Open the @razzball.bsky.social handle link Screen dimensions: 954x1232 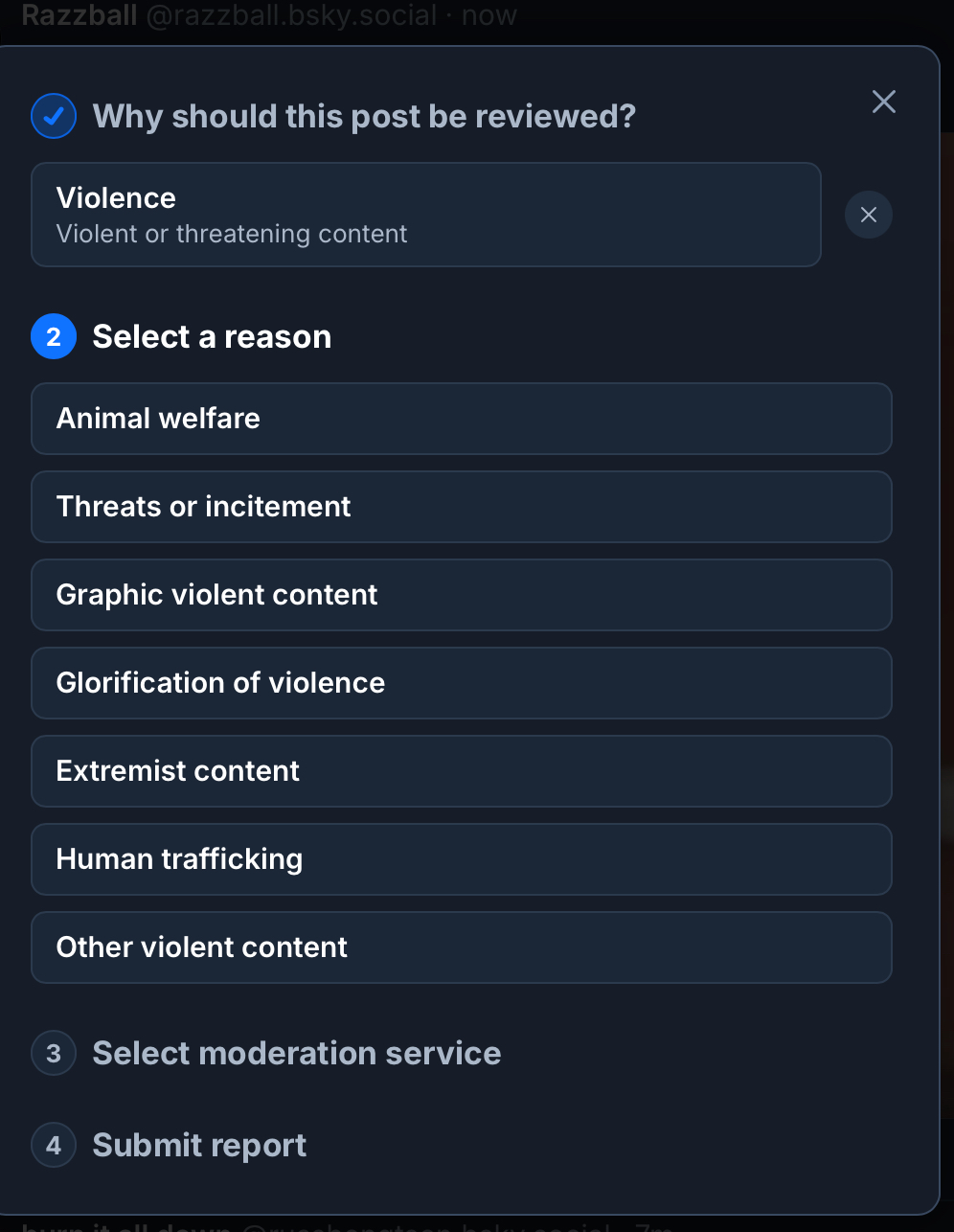coord(291,15)
